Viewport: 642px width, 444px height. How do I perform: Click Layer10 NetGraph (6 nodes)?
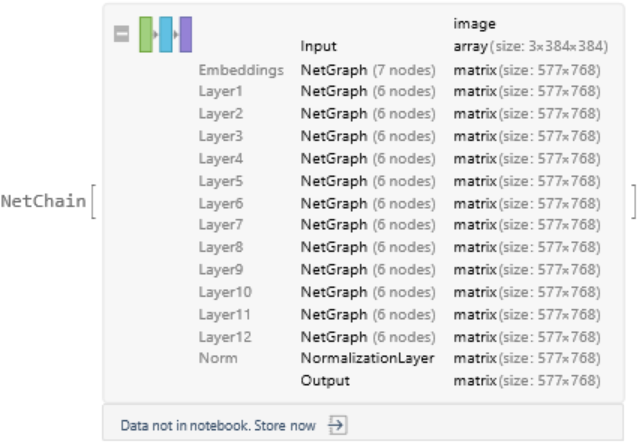[368, 292]
